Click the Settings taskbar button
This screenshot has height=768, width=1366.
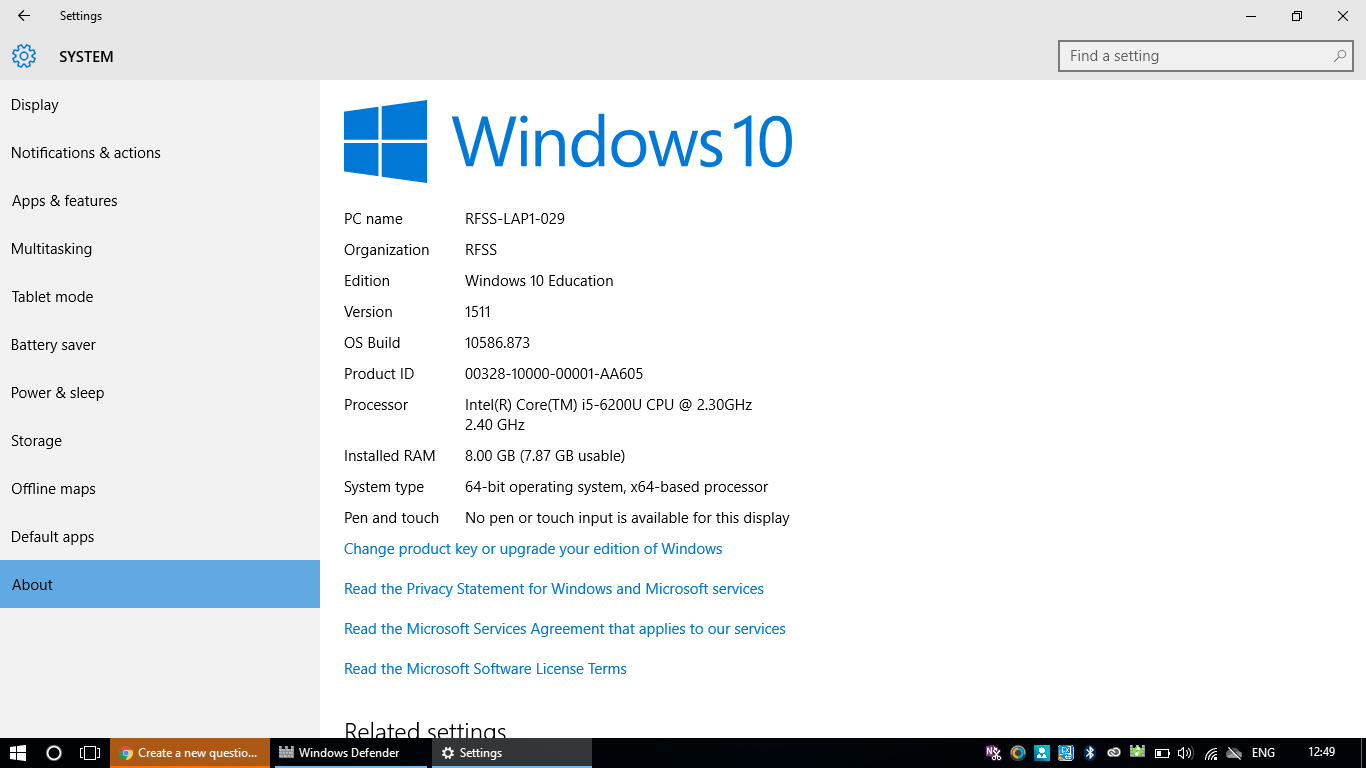(512, 753)
